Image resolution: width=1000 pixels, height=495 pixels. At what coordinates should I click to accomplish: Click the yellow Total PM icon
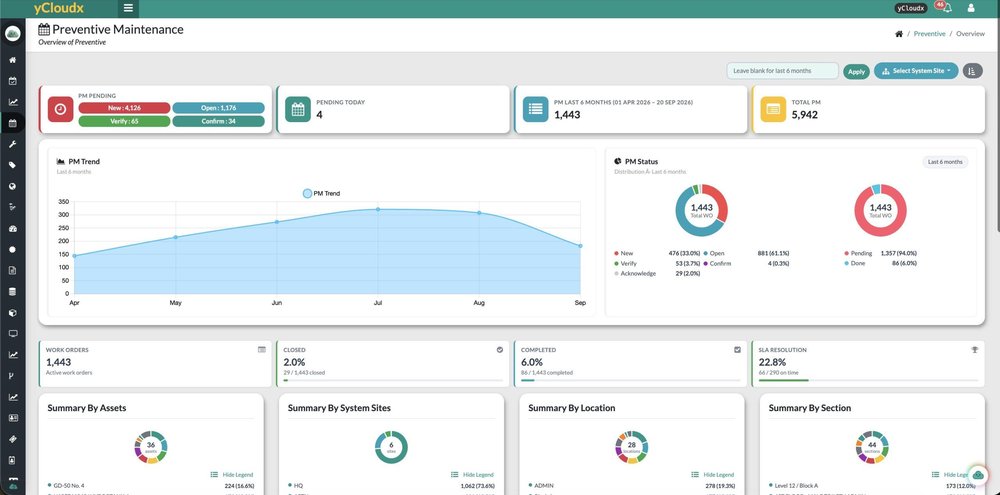click(x=773, y=109)
